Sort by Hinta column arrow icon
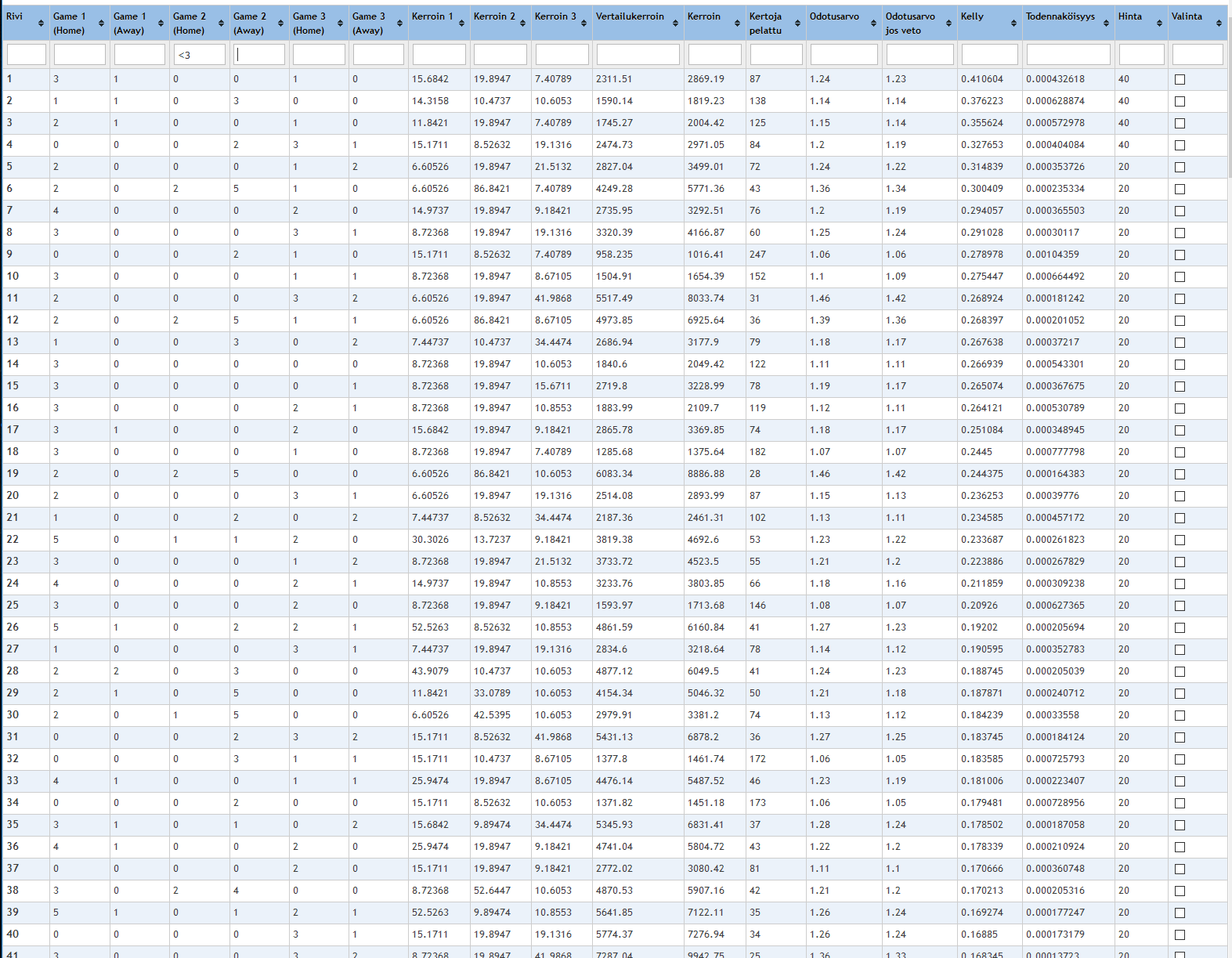The width and height of the screenshot is (1232, 958). pyautogui.click(x=1159, y=23)
